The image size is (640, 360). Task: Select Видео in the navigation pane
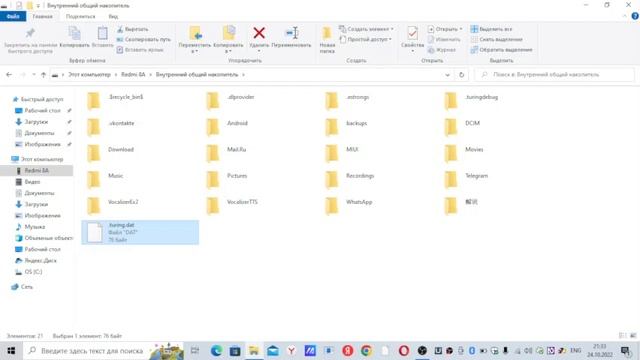tap(28, 182)
